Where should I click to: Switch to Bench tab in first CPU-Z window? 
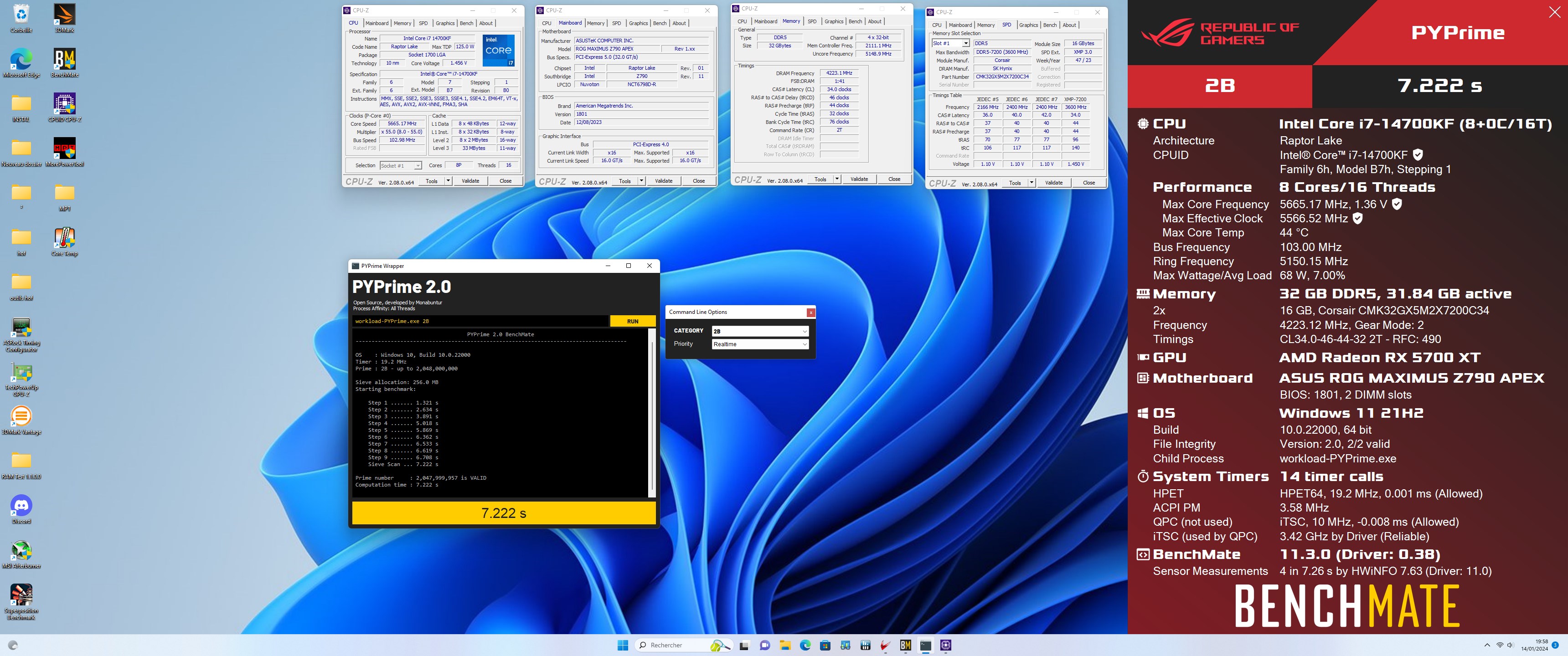[466, 23]
